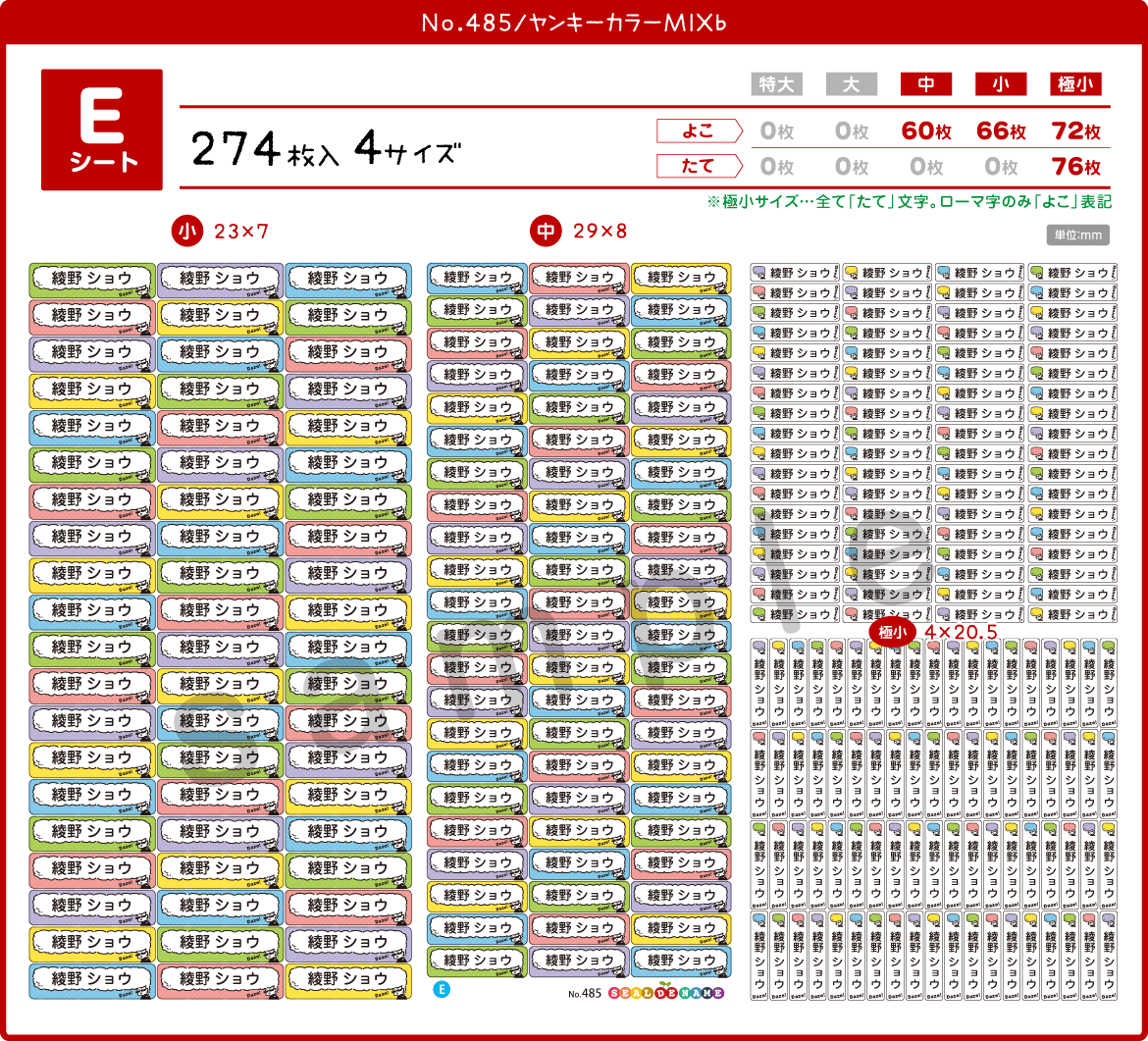Image resolution: width=1148 pixels, height=1041 pixels.
Task: Click the 76枚 count
Action: (1076, 167)
